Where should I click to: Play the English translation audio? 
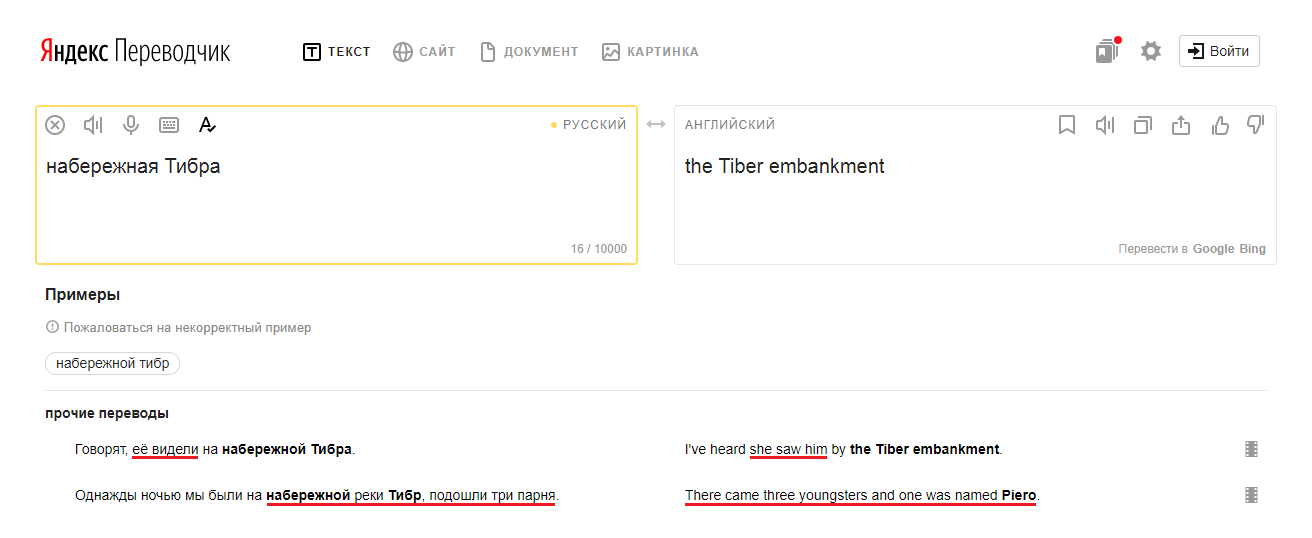pos(1105,125)
